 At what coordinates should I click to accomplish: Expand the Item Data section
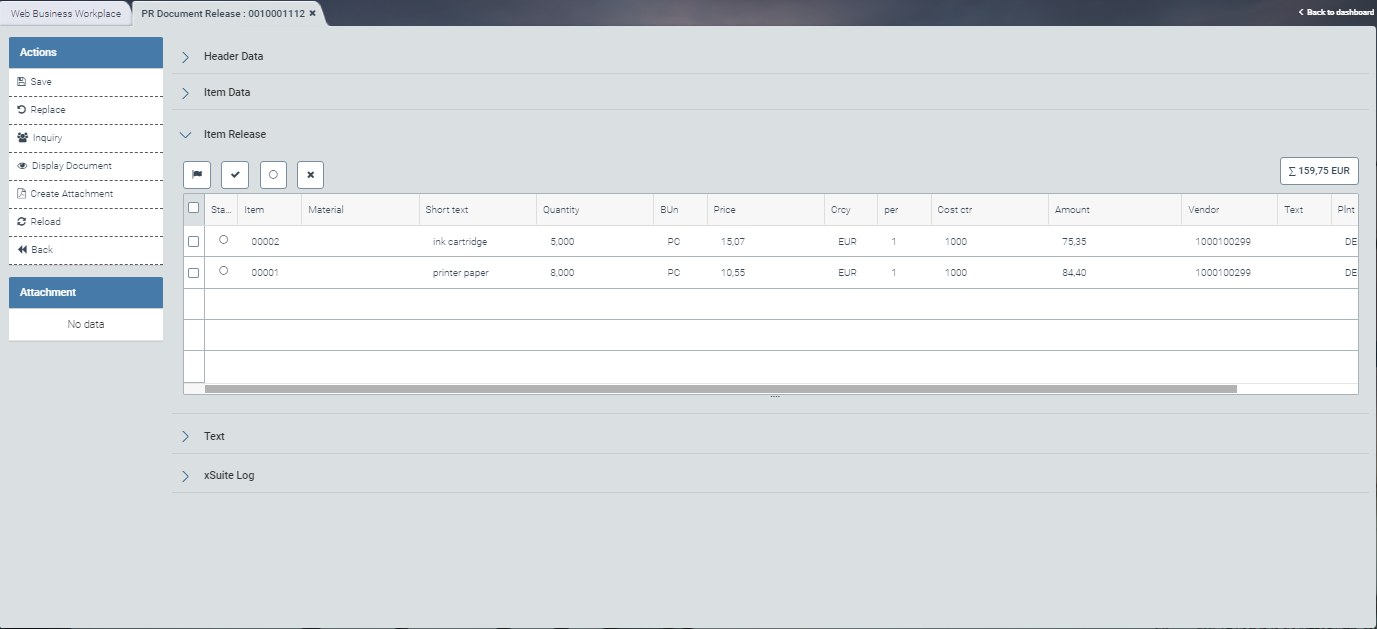pyautogui.click(x=226, y=92)
